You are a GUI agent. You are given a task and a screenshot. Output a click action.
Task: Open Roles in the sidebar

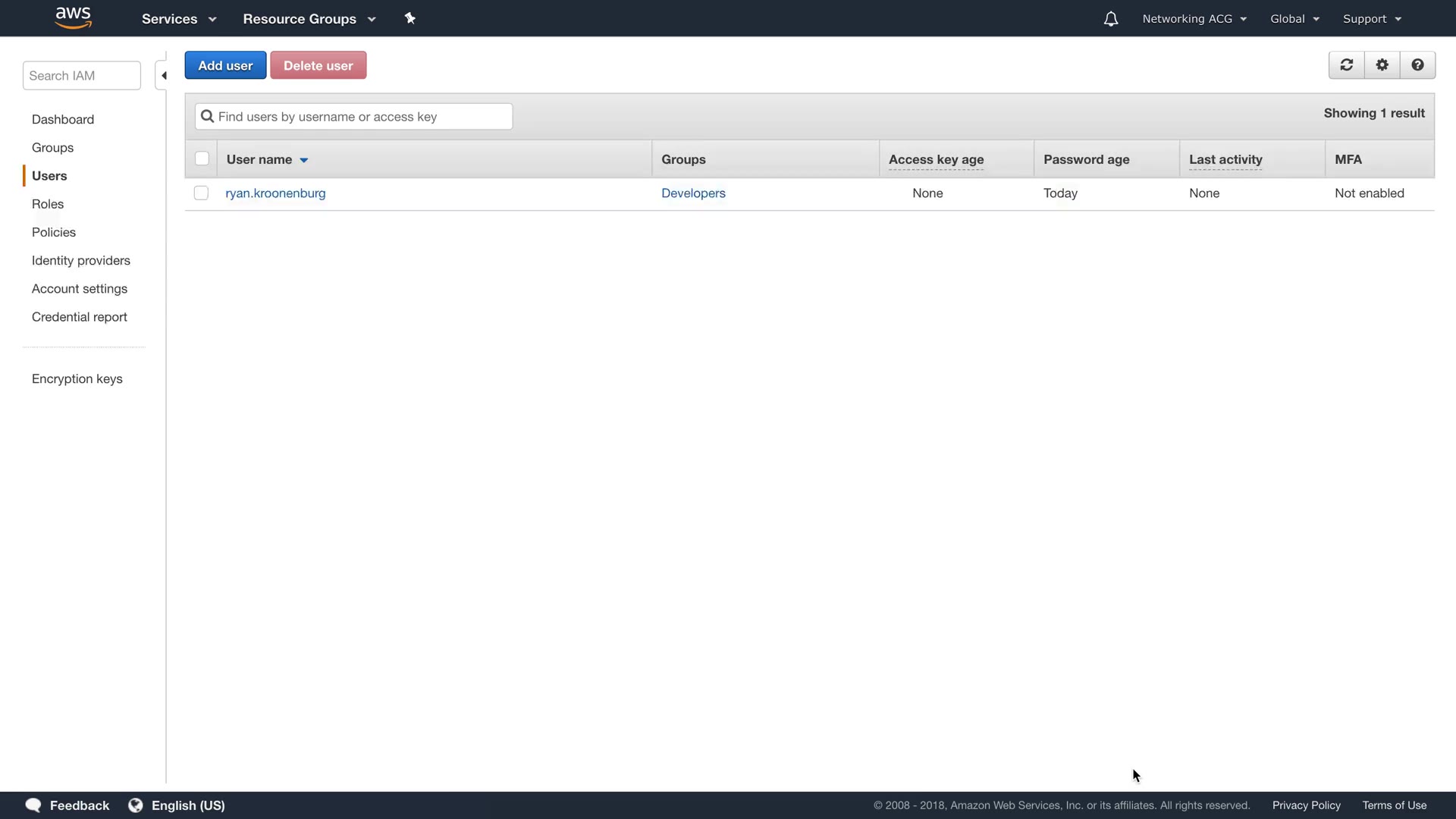(48, 204)
